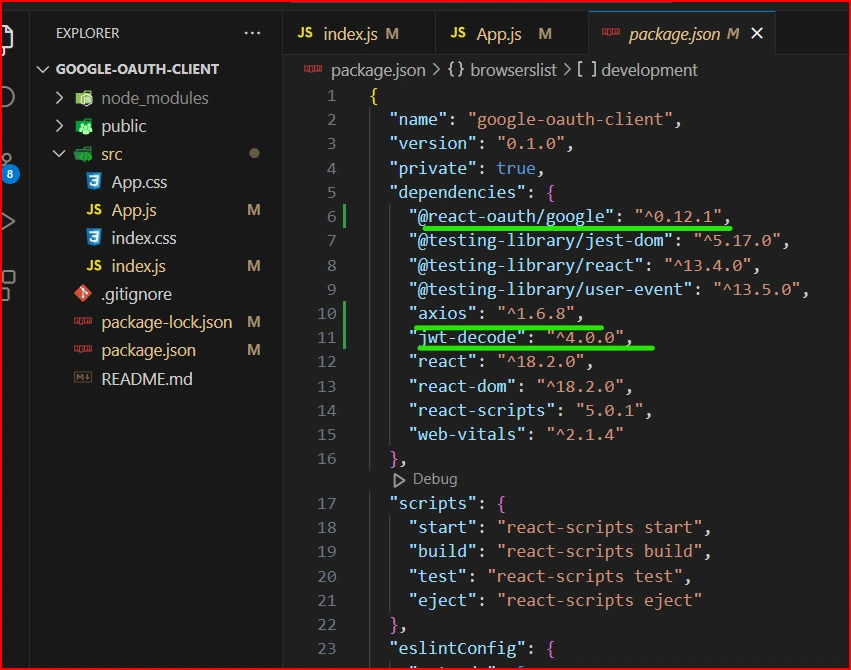Click the "react-scripts" dependency key

[x=481, y=410]
